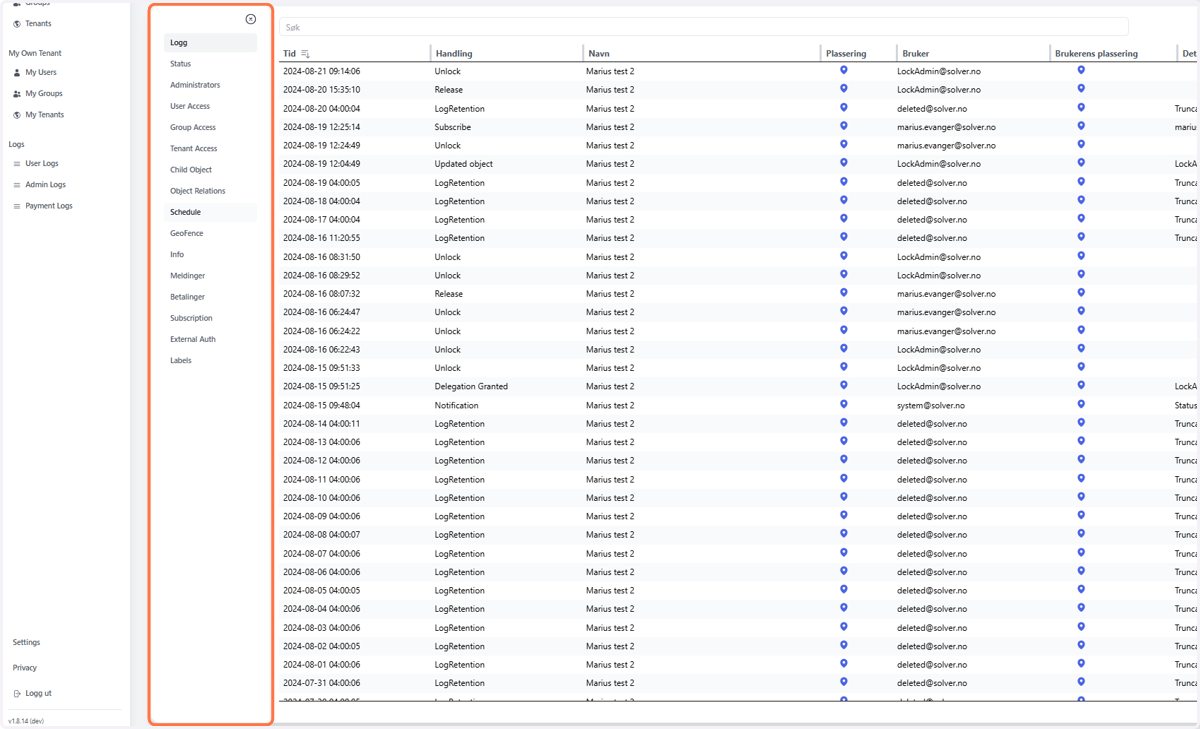Sort by the Navn column header
Viewport: 1200px width, 729px height.
click(599, 54)
